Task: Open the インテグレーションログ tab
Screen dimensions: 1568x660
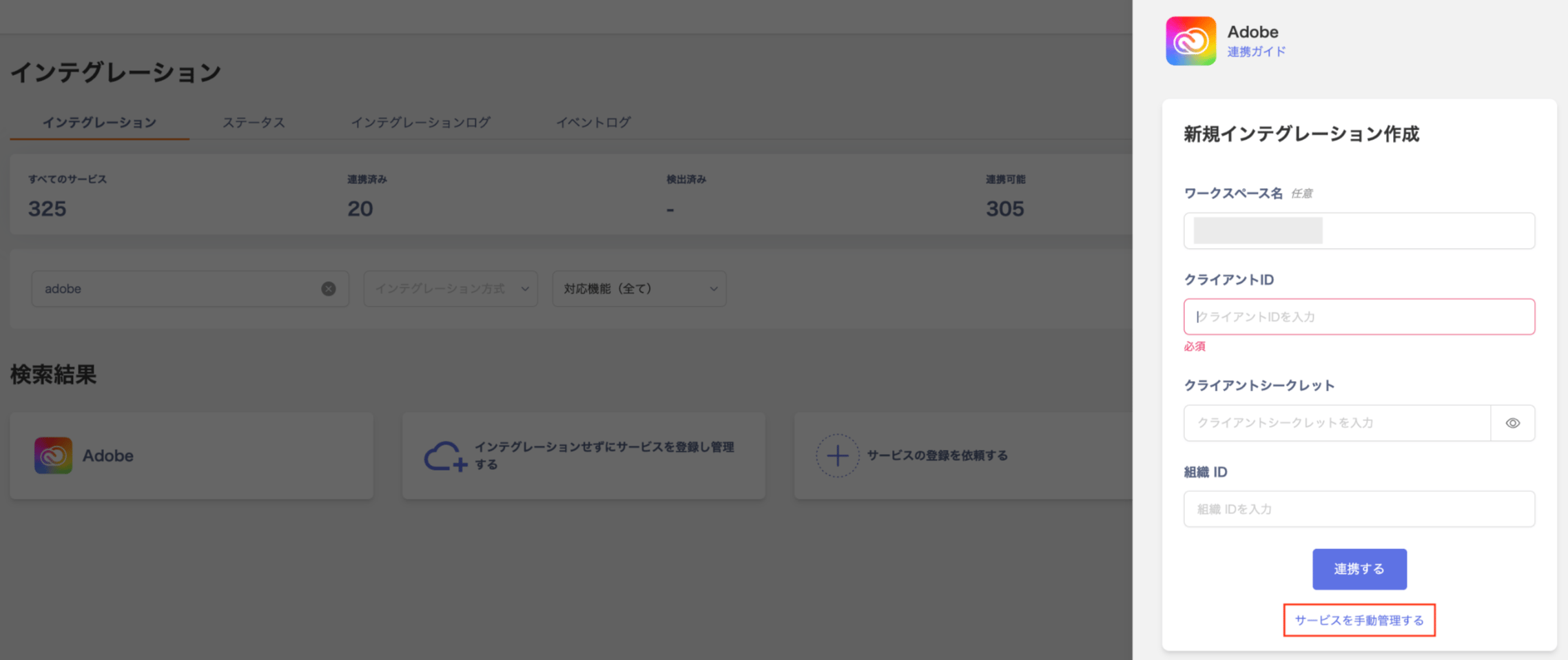Action: (421, 122)
